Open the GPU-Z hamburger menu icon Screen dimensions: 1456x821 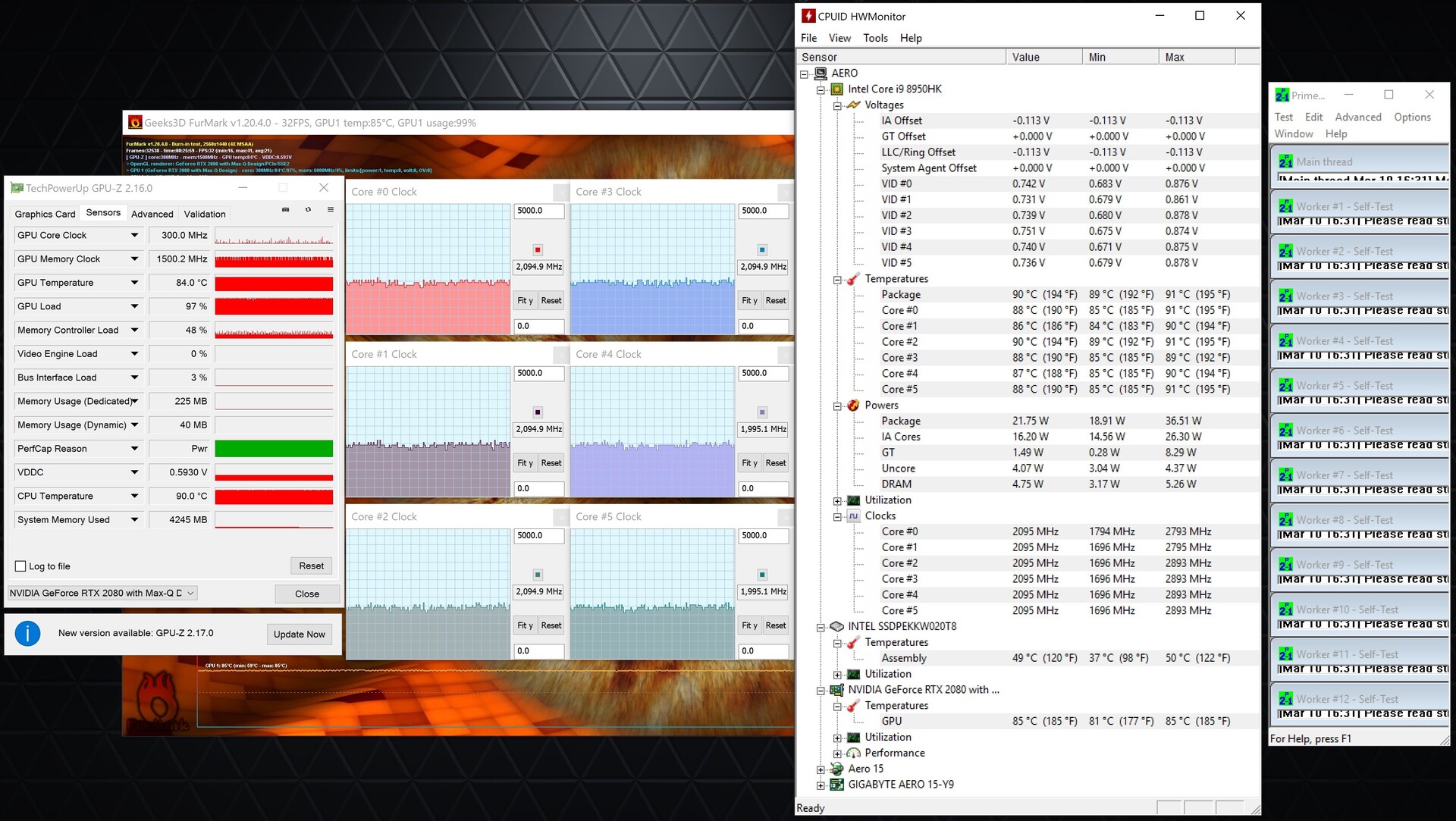331,210
